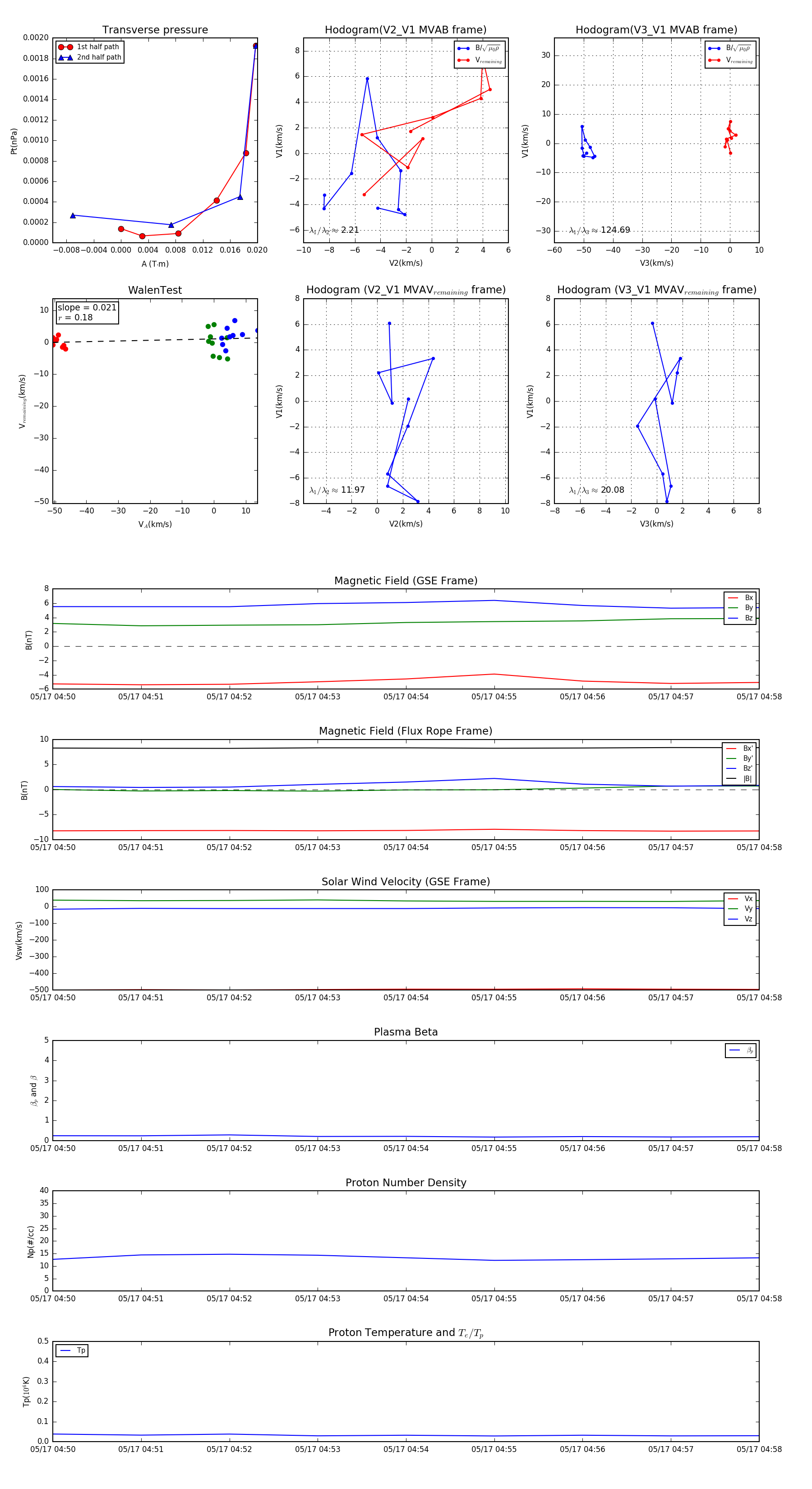
Task: Click the 'Magnetic Field (GSE Frame)' title
Action: click(406, 581)
